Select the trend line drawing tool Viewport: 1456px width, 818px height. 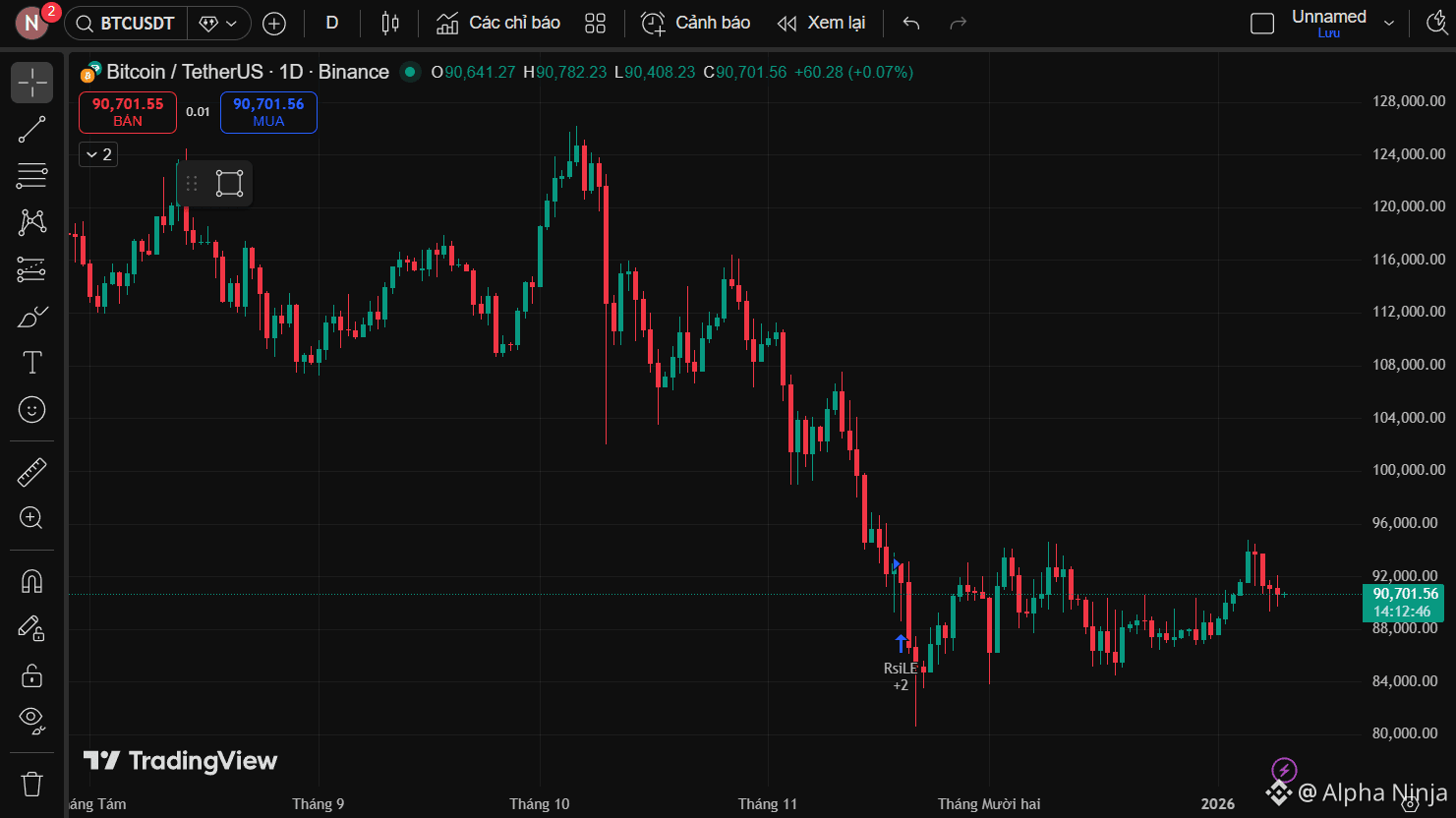point(31,129)
